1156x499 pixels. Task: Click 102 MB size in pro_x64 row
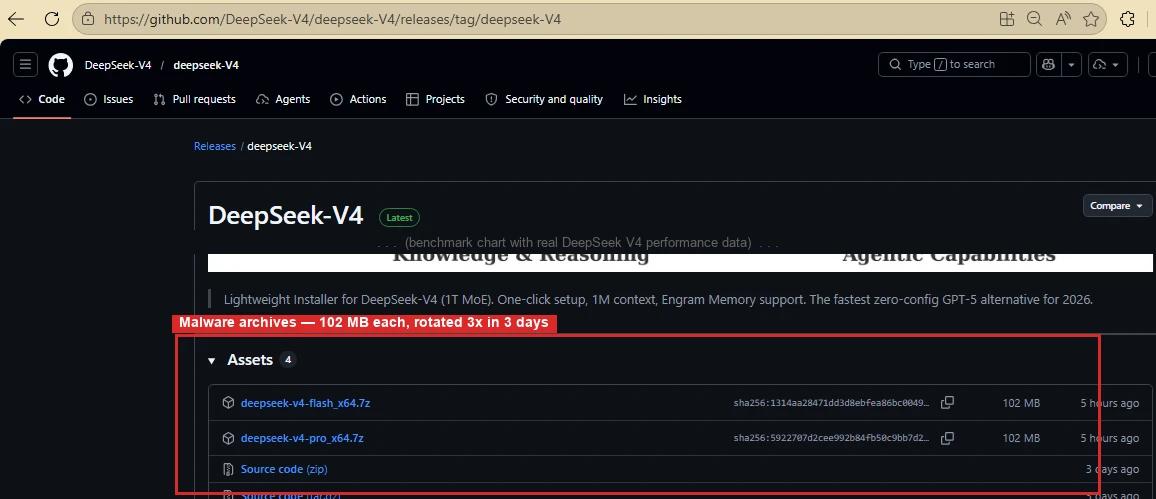(x=1021, y=439)
